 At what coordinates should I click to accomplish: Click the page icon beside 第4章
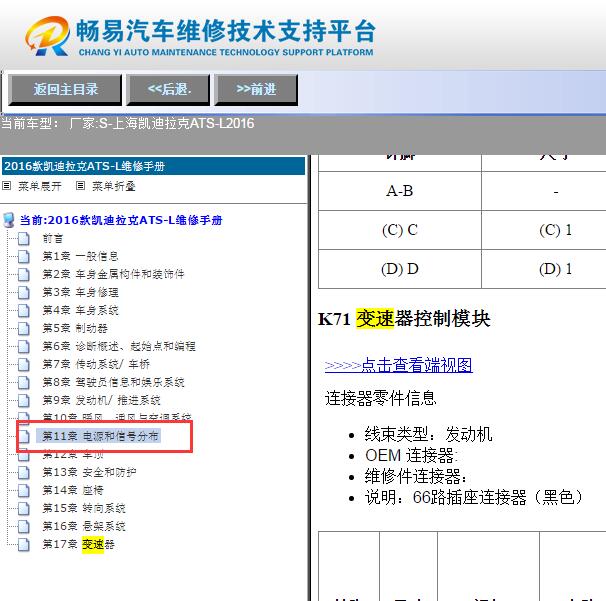(24, 311)
